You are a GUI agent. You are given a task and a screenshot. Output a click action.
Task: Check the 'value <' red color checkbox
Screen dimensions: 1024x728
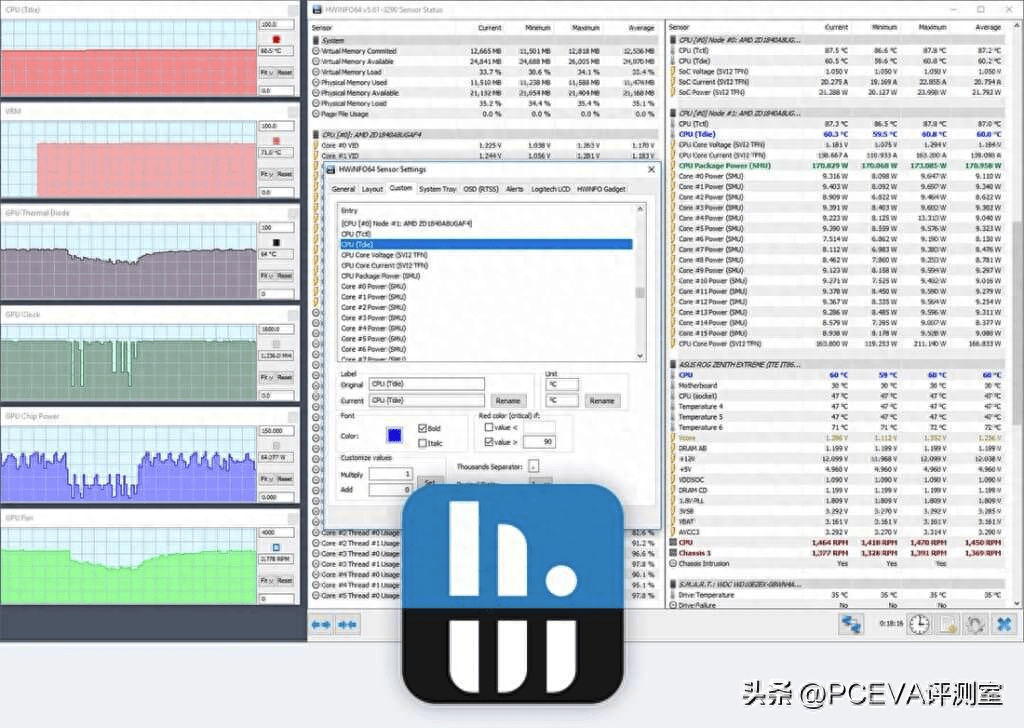pos(488,427)
